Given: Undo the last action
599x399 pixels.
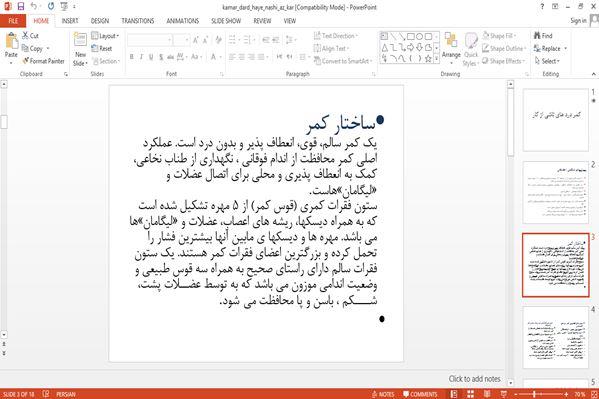Looking at the screenshot, I should pyautogui.click(x=34, y=6).
